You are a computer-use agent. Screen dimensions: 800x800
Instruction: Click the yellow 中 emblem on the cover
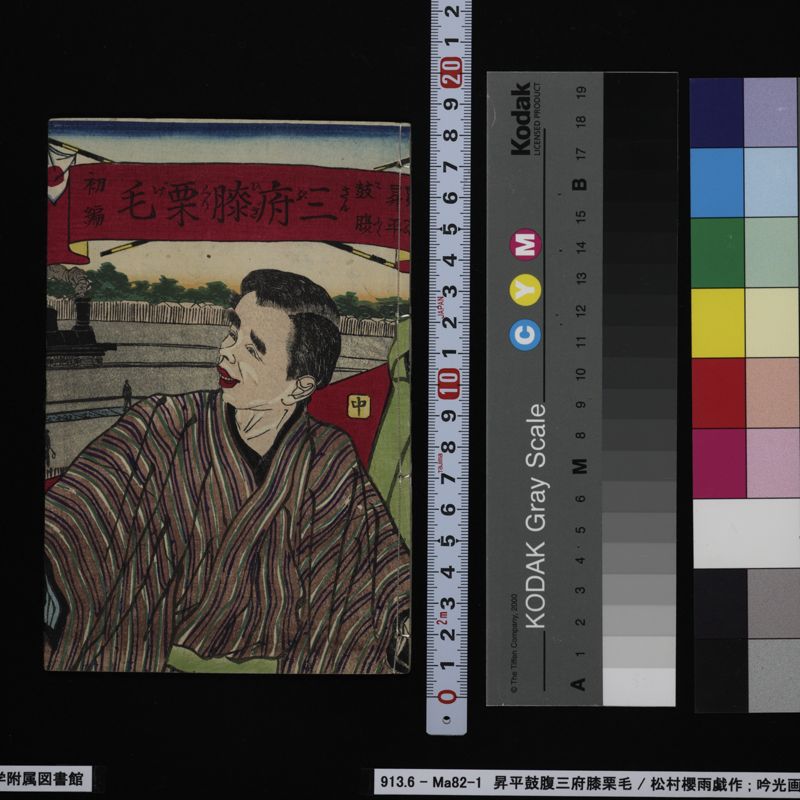[x=355, y=406]
